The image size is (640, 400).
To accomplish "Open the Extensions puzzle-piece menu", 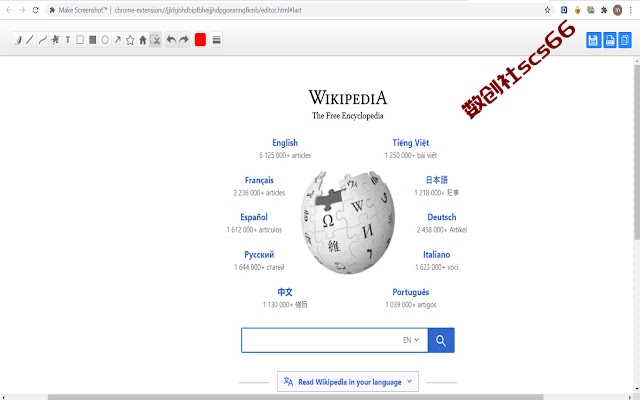I will [x=604, y=10].
